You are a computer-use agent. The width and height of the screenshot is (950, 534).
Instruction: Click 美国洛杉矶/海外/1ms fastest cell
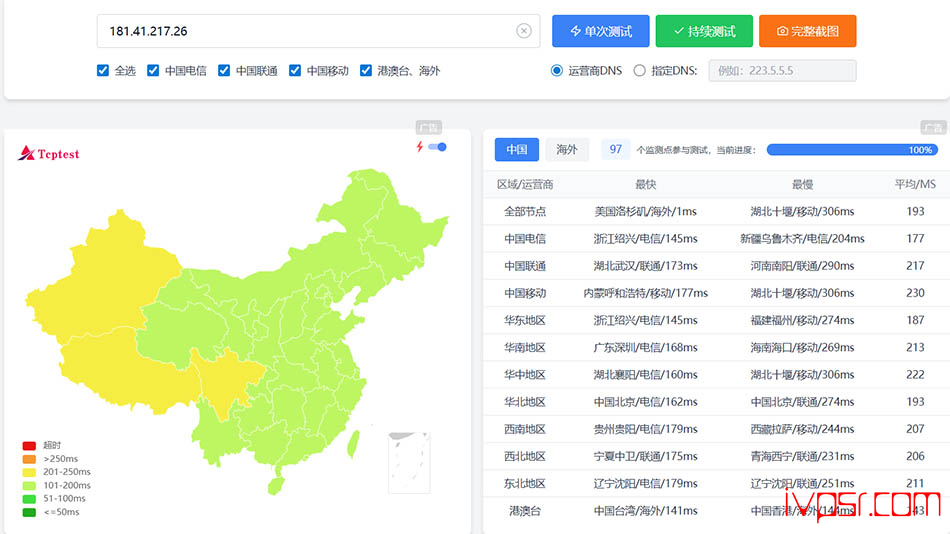click(646, 212)
